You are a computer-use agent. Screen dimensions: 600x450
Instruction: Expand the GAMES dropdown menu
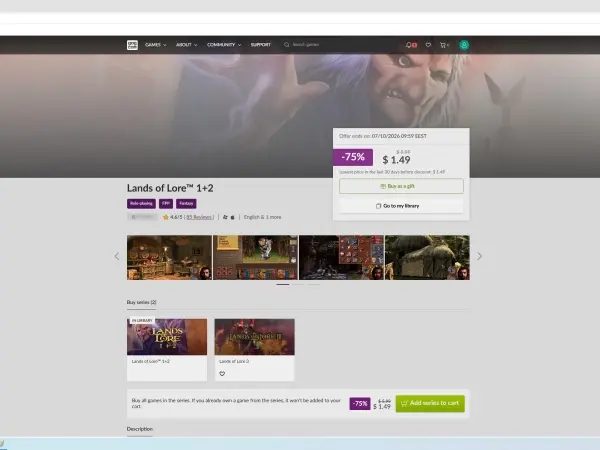click(155, 45)
